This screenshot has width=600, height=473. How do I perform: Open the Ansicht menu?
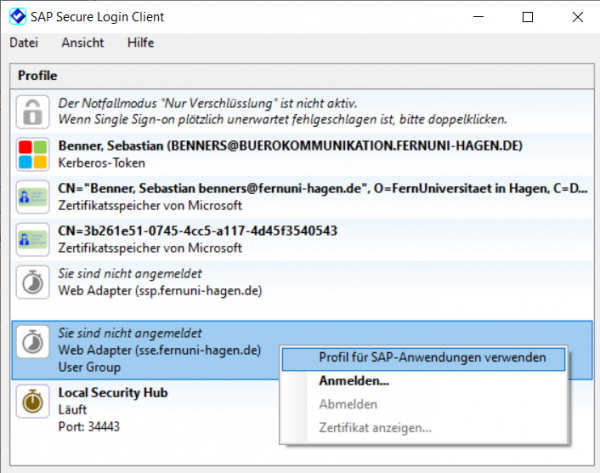coord(83,42)
